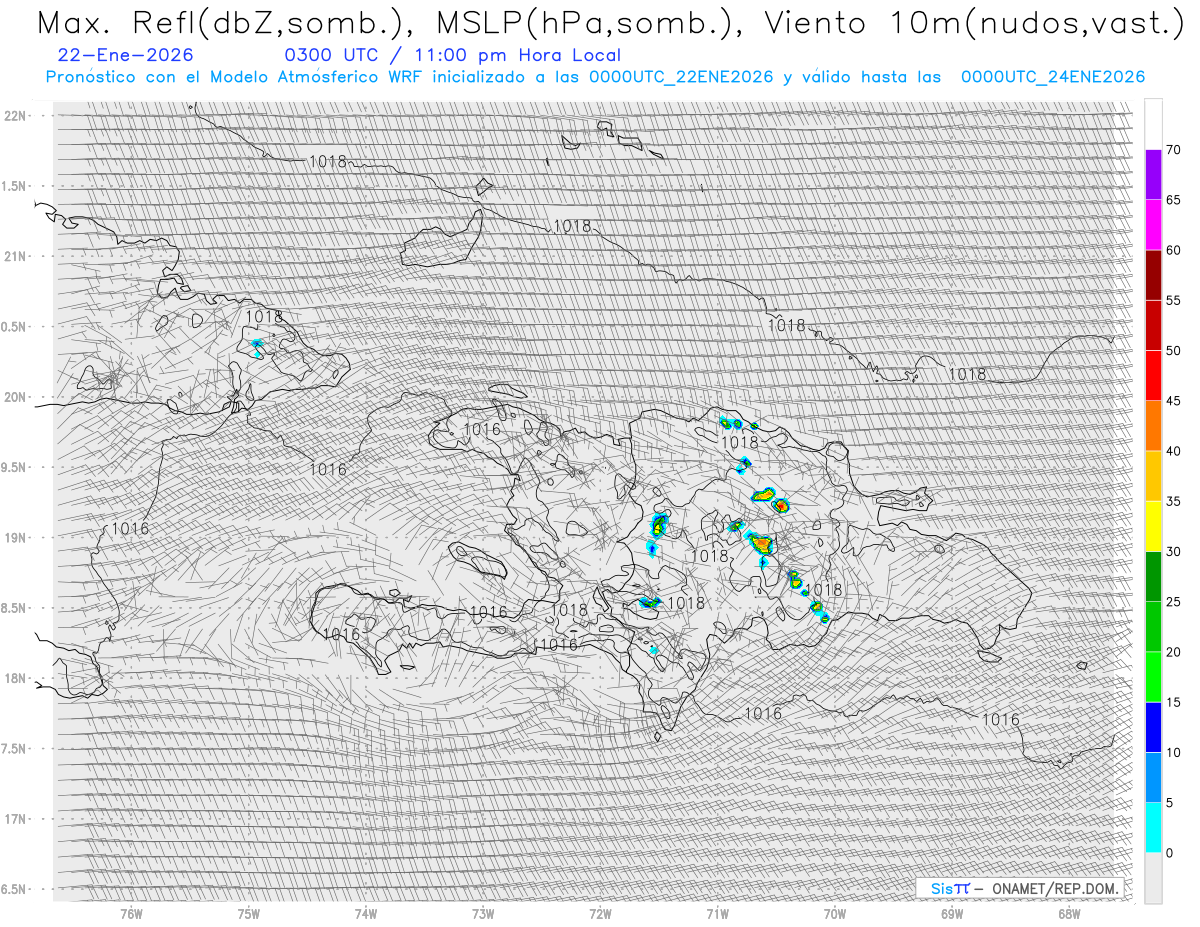
Task: Click the '19N' latitude axis label
Action: point(15,537)
